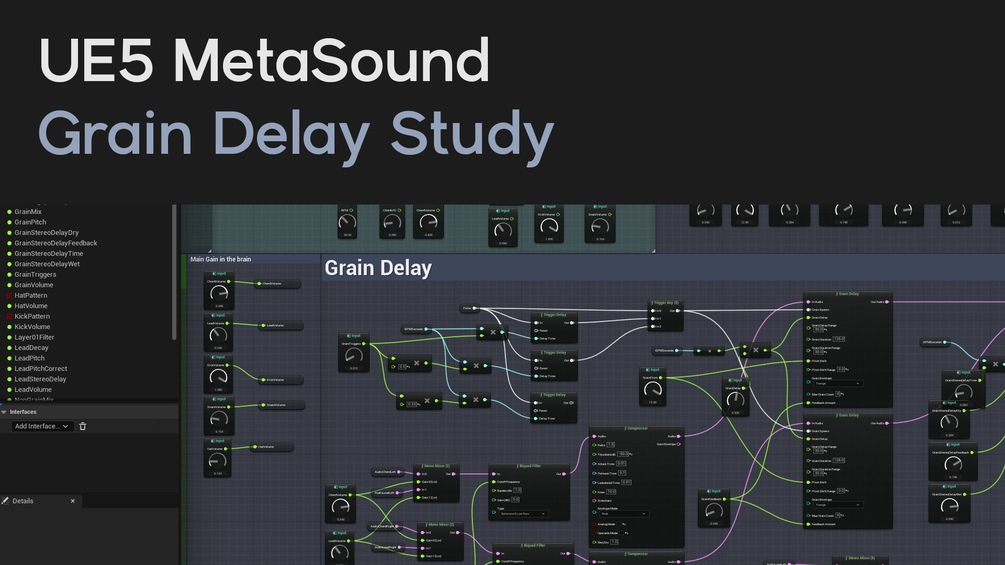
Task: Click the ChordVolume output node in Main Gain
Action: pyautogui.click(x=278, y=284)
